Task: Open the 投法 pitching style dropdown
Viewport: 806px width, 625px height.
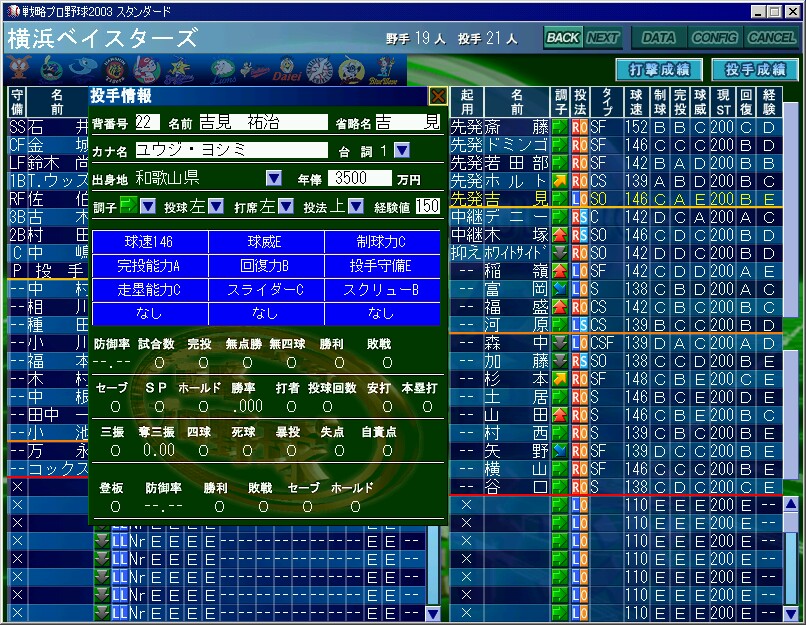Action: pyautogui.click(x=354, y=207)
